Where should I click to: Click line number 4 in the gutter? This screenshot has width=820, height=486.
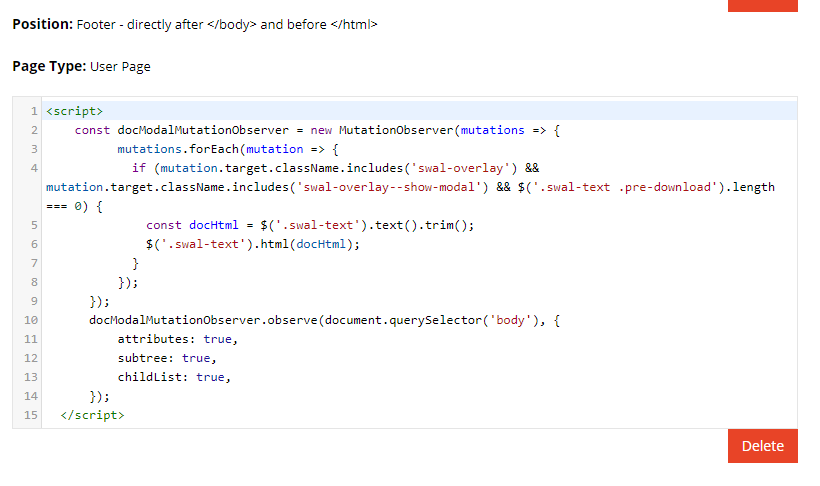[34, 168]
